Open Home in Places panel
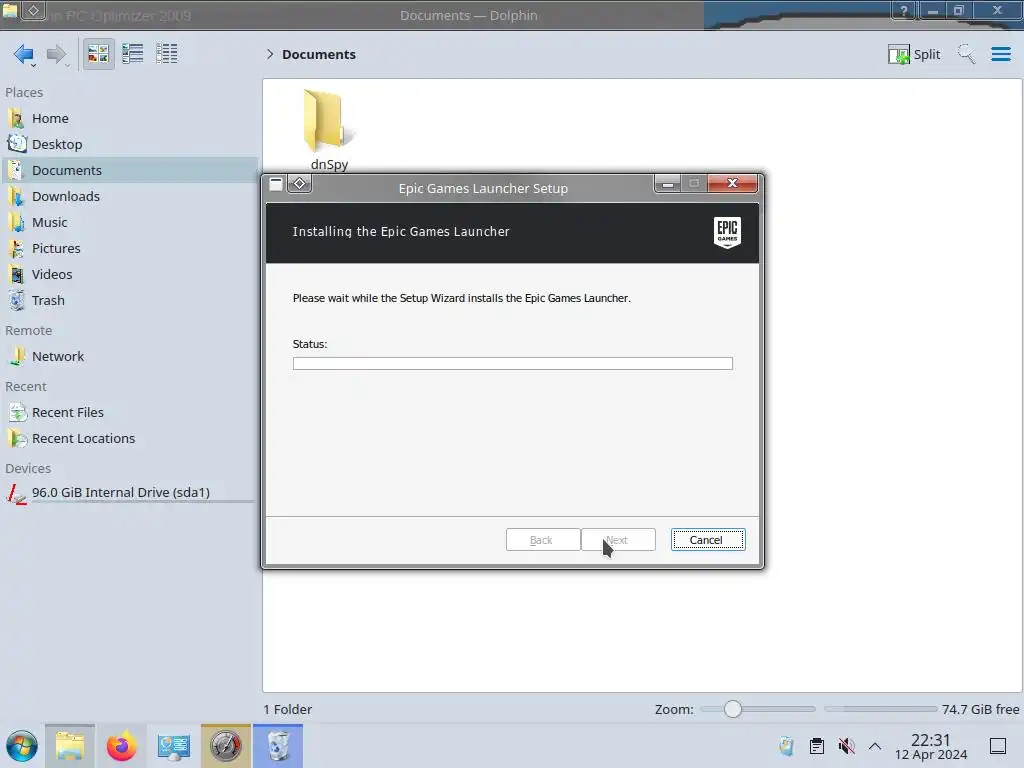The width and height of the screenshot is (1024, 768). 129,118
